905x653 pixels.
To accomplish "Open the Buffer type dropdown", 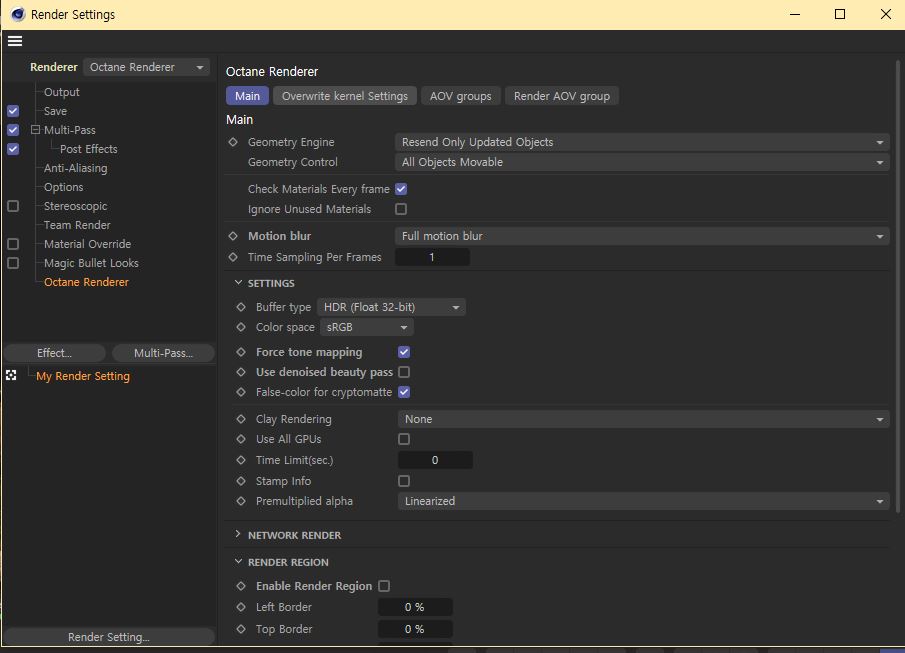I will [x=391, y=307].
